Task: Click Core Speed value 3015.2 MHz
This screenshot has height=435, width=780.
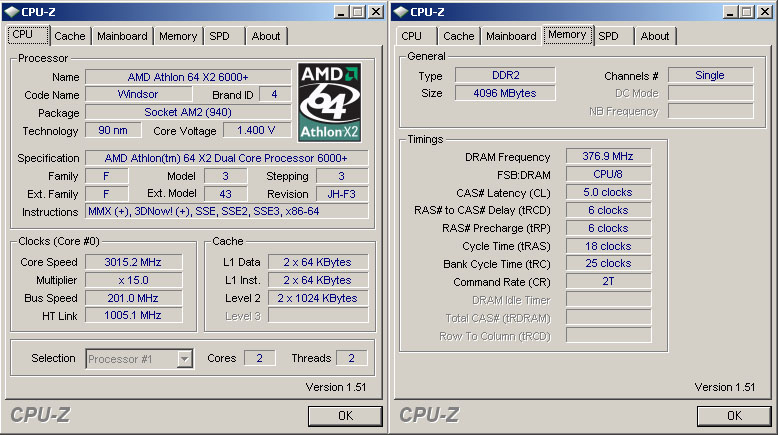Action: coord(133,262)
